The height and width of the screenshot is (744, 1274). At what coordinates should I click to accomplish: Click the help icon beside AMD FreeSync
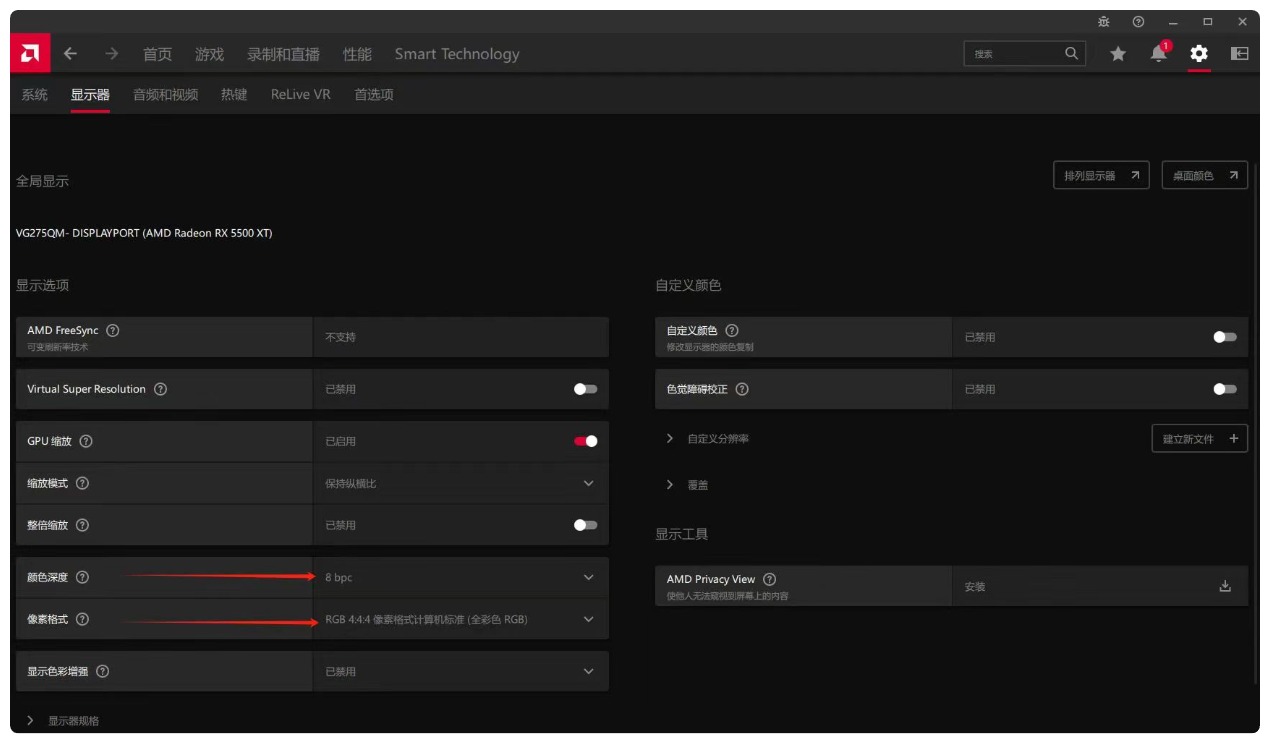113,331
